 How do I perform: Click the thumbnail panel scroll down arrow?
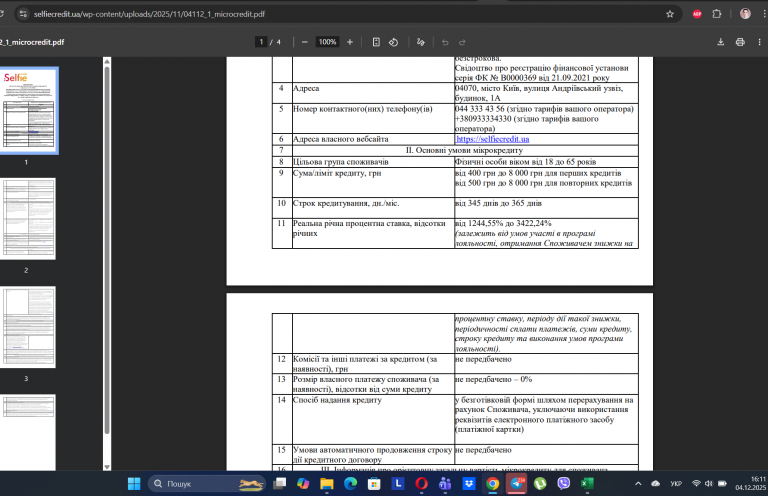[107, 467]
